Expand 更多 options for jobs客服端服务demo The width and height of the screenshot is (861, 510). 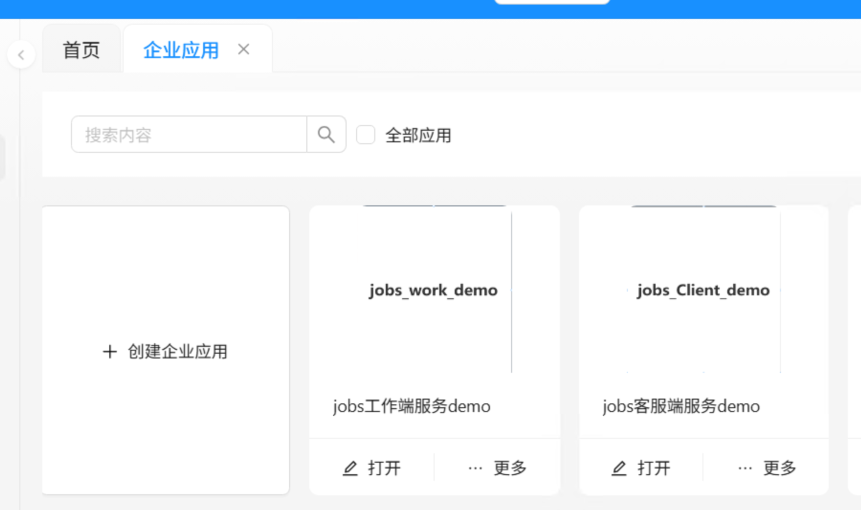(x=780, y=468)
